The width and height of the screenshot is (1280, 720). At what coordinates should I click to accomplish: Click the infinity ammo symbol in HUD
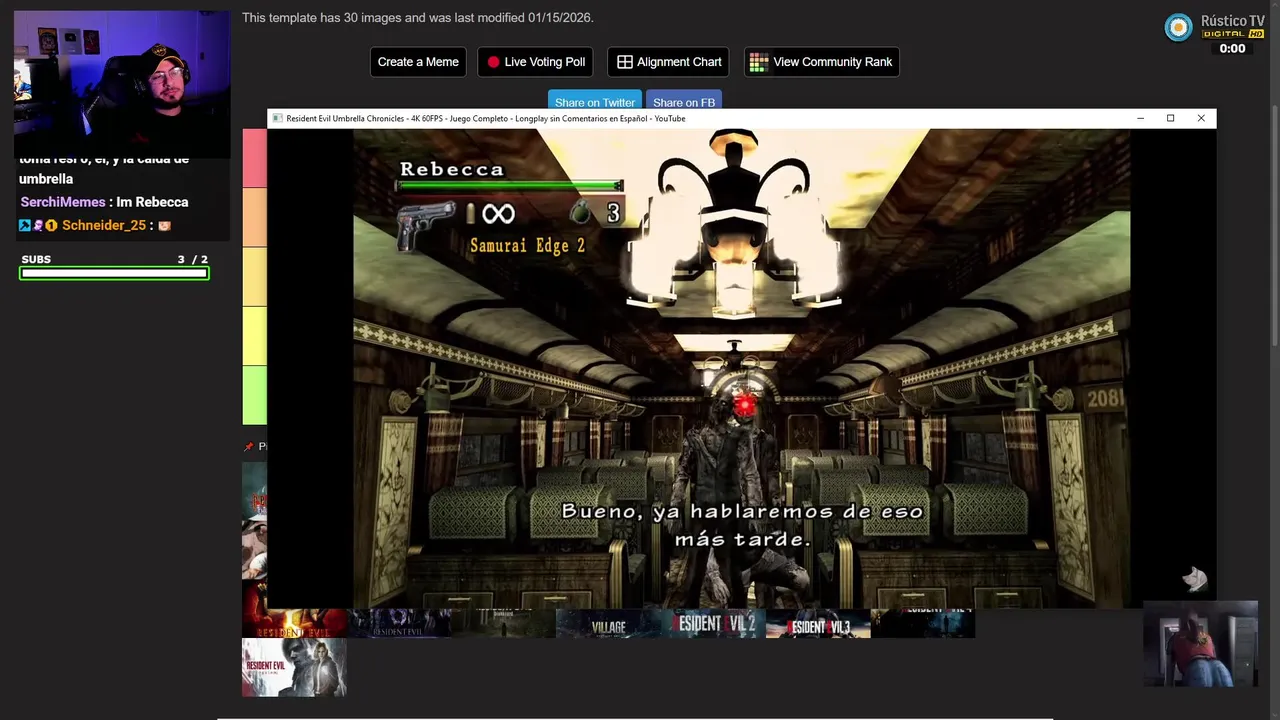pyautogui.click(x=498, y=213)
